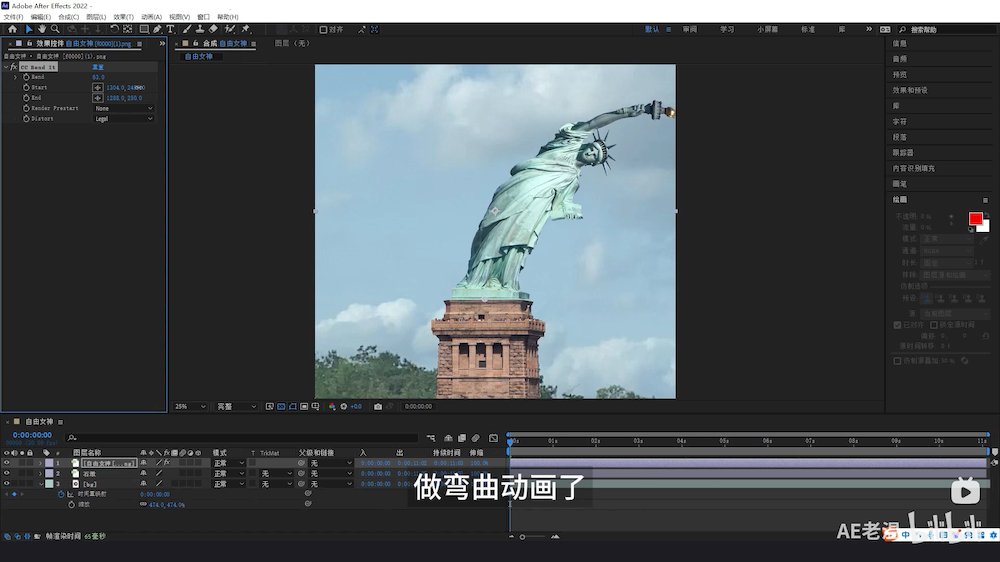Screen dimensions: 1000x562
Task: Select the Eraser tool
Action: pos(213,29)
